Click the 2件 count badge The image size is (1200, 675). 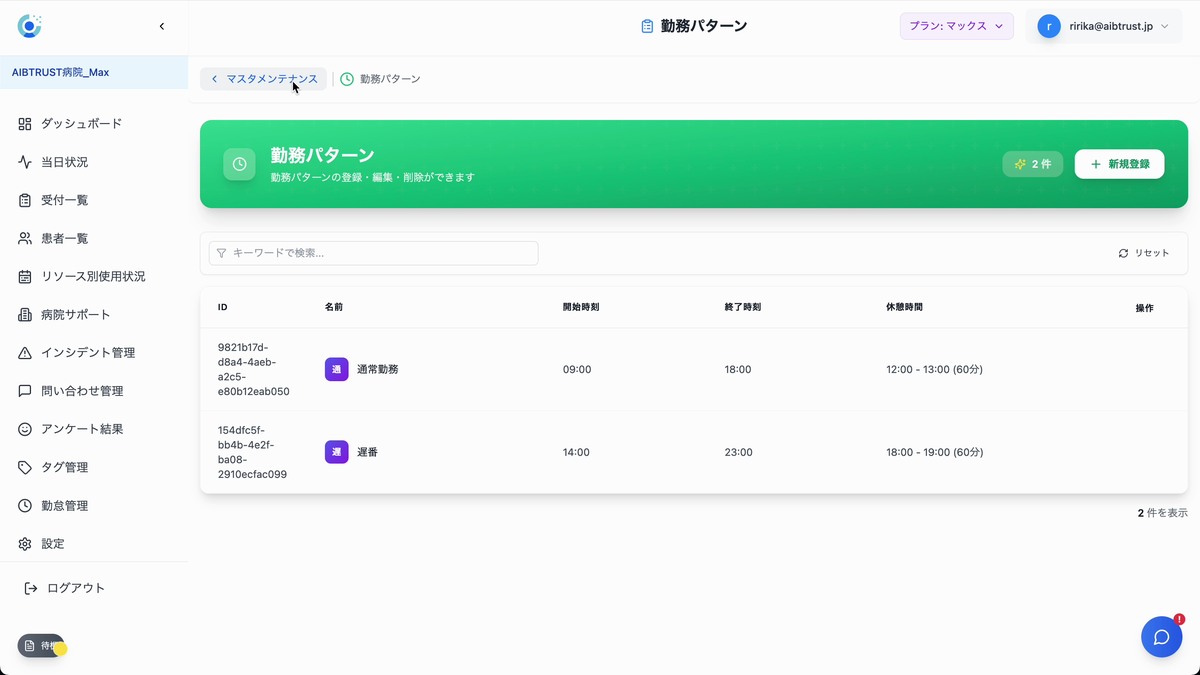click(x=1032, y=163)
